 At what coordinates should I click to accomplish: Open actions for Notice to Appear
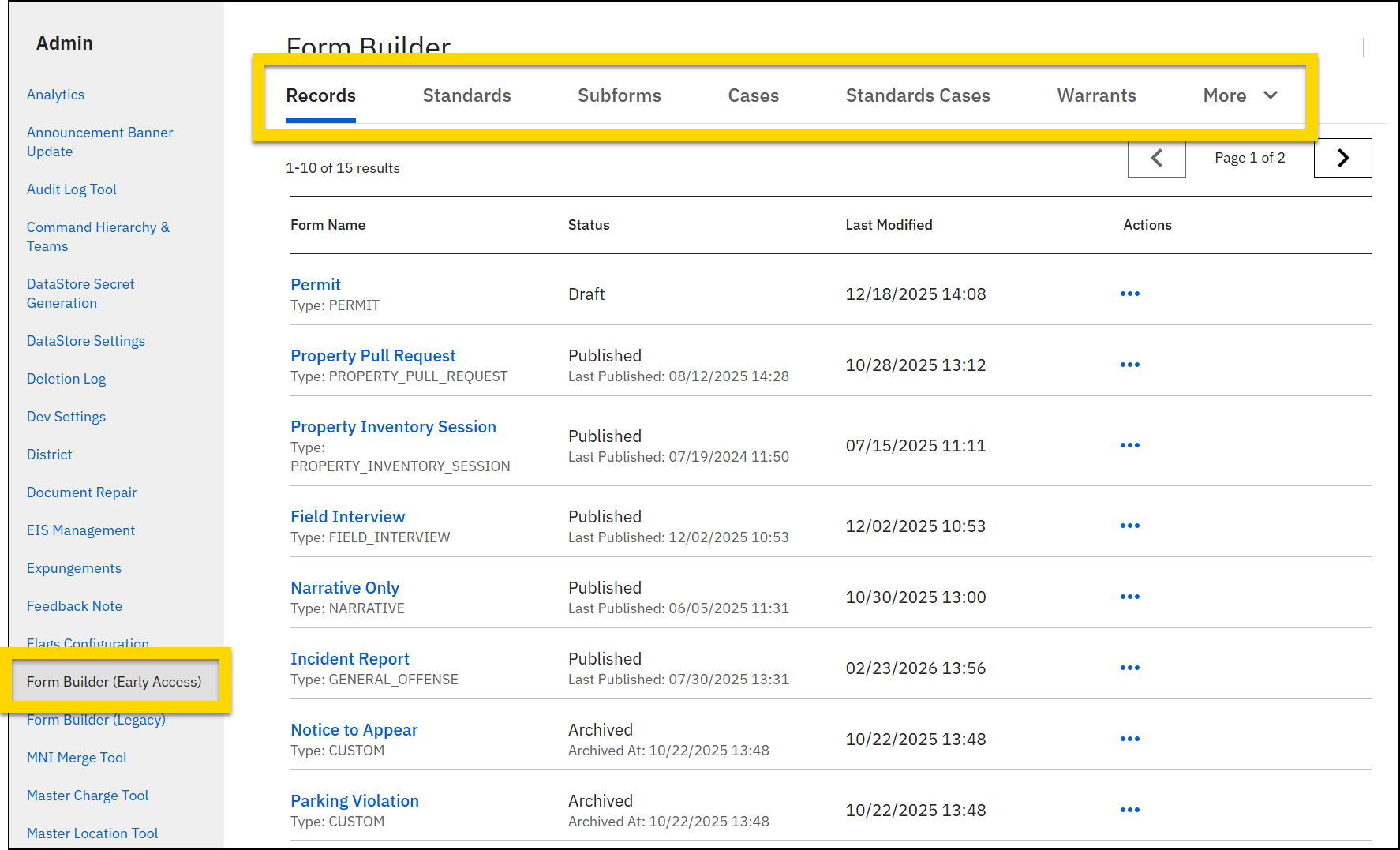(1129, 739)
